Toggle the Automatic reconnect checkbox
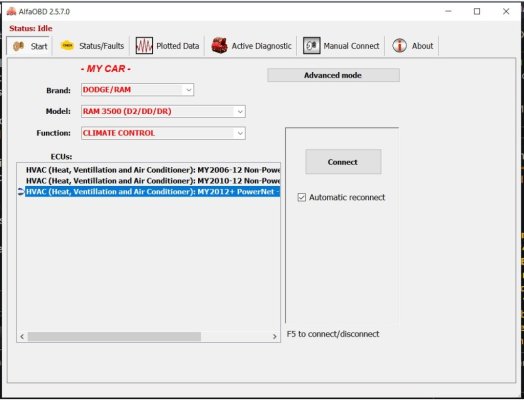Viewport: 524px width, 400px height. click(301, 197)
